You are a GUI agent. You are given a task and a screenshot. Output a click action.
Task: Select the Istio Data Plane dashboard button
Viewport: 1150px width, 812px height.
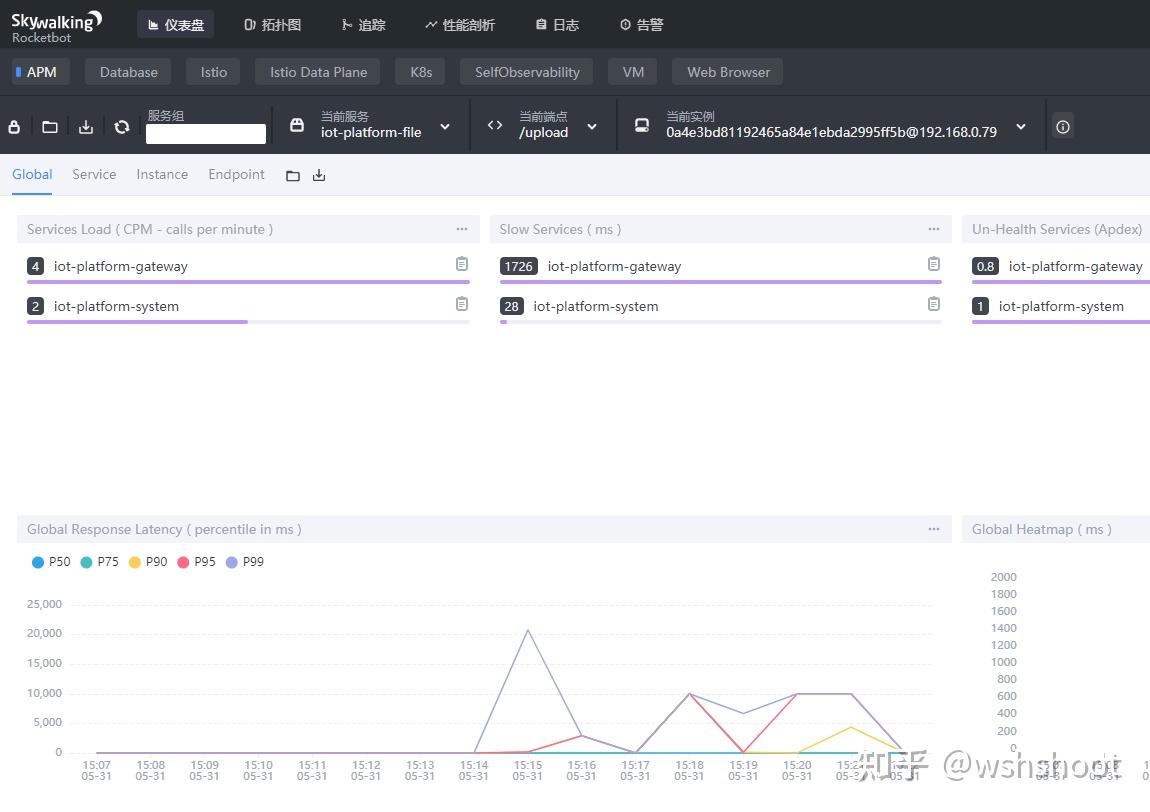(x=318, y=72)
